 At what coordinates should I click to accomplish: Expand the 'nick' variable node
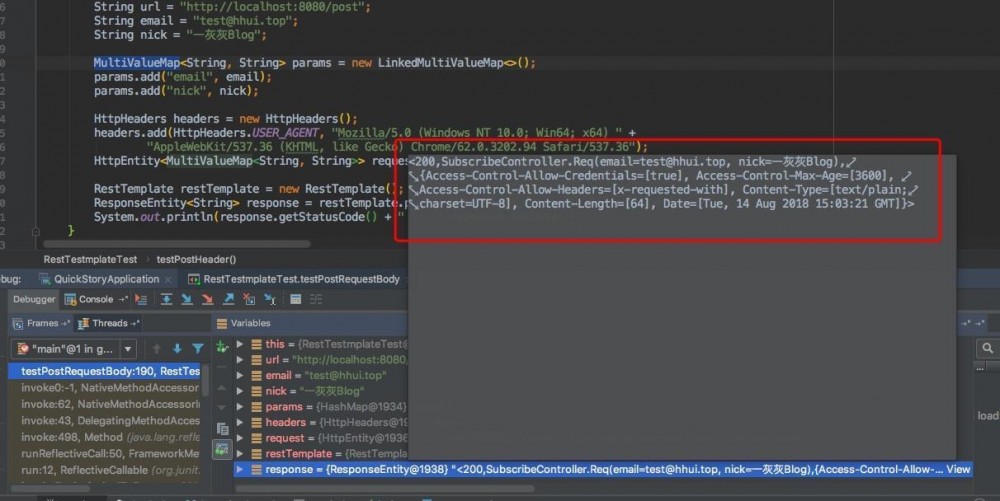[240, 391]
